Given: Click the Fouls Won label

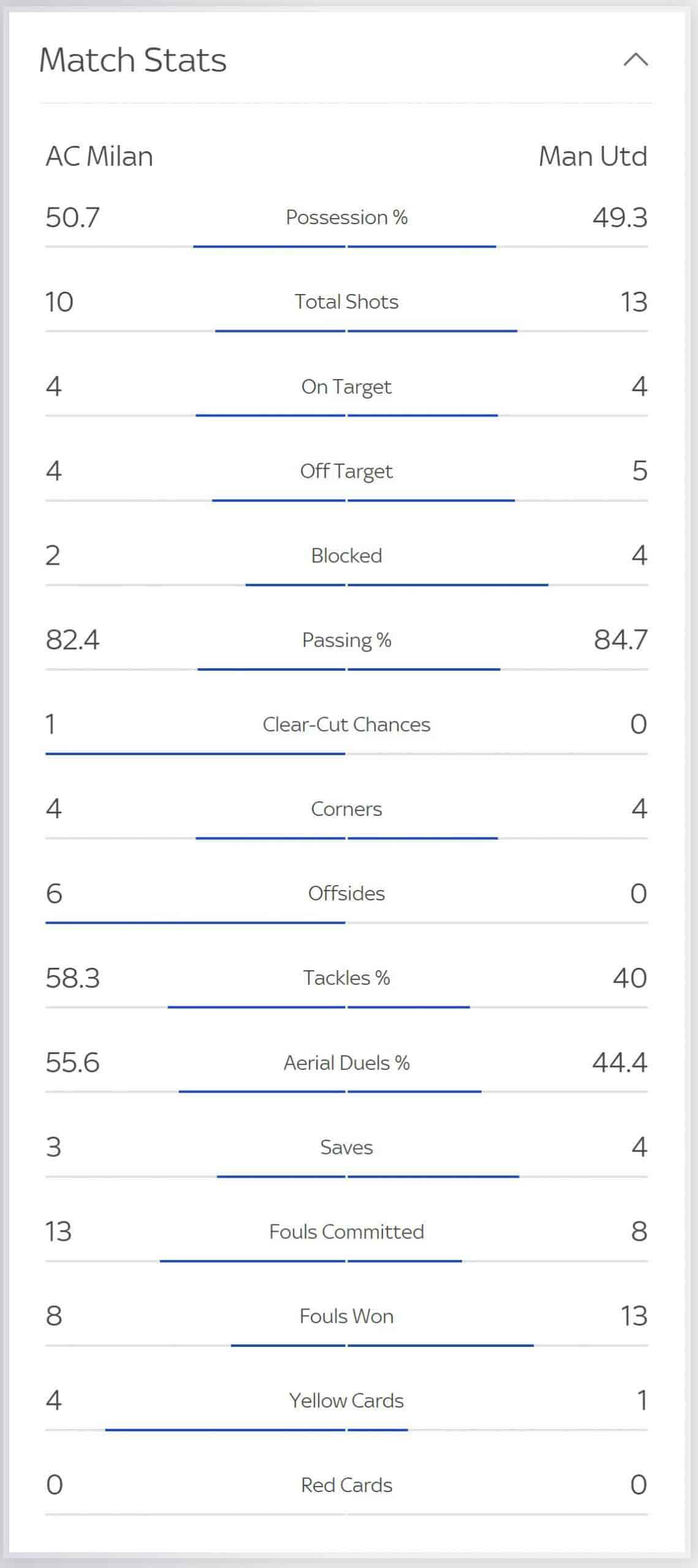Looking at the screenshot, I should tap(346, 1316).
